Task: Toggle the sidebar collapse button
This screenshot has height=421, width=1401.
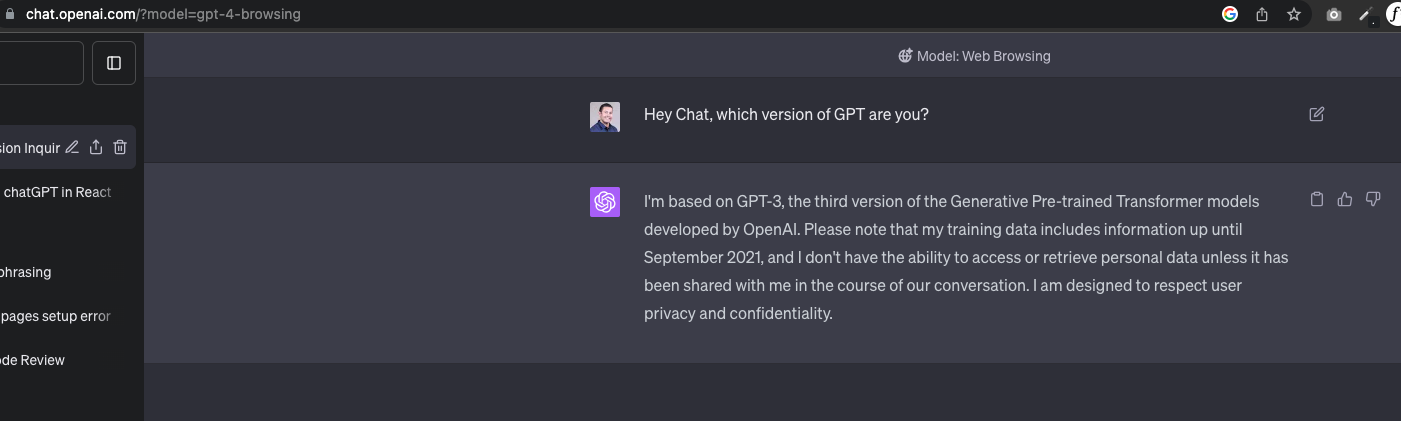Action: [x=114, y=63]
